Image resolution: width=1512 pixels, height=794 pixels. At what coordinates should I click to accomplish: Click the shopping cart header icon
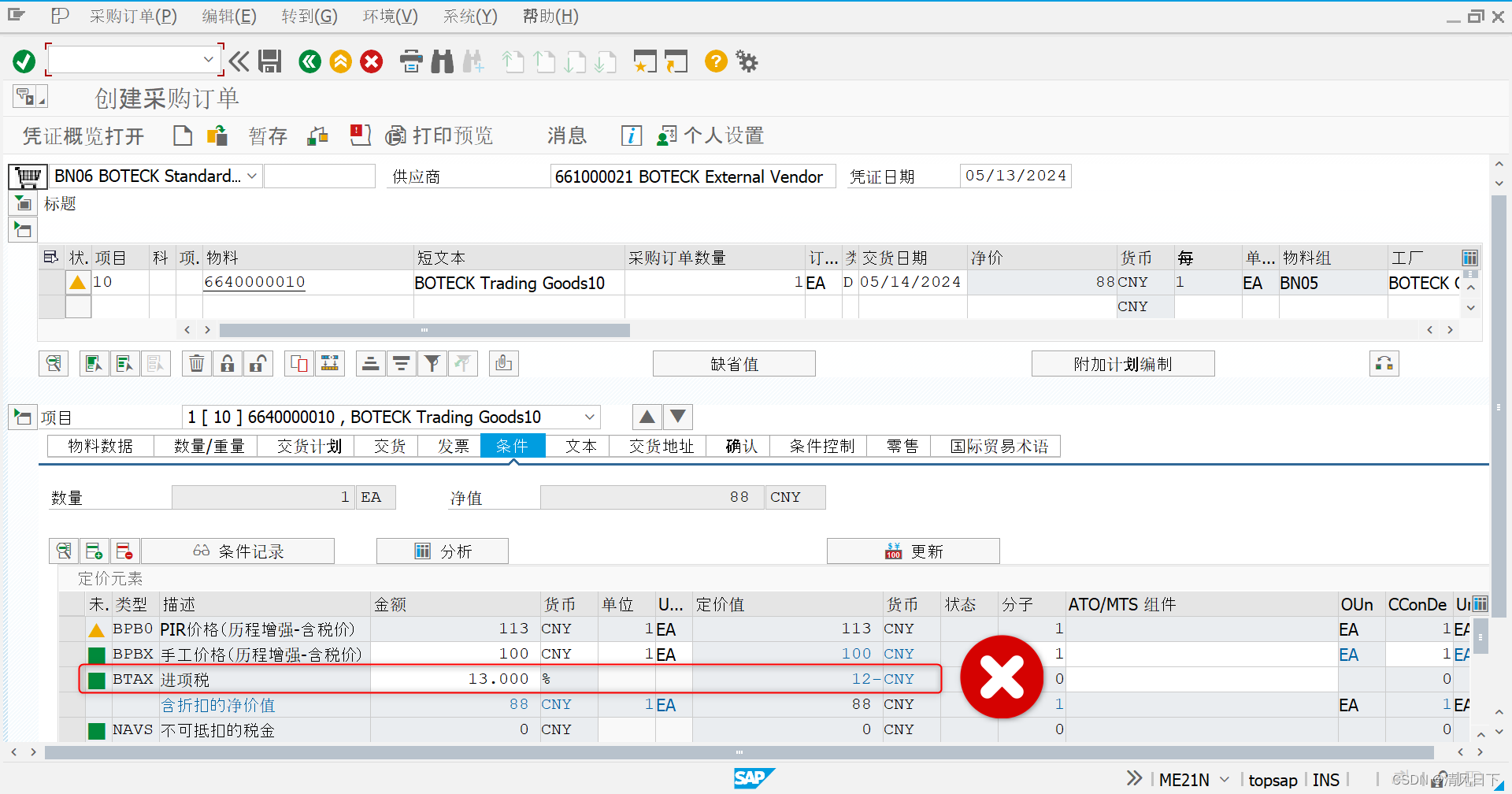tap(28, 176)
